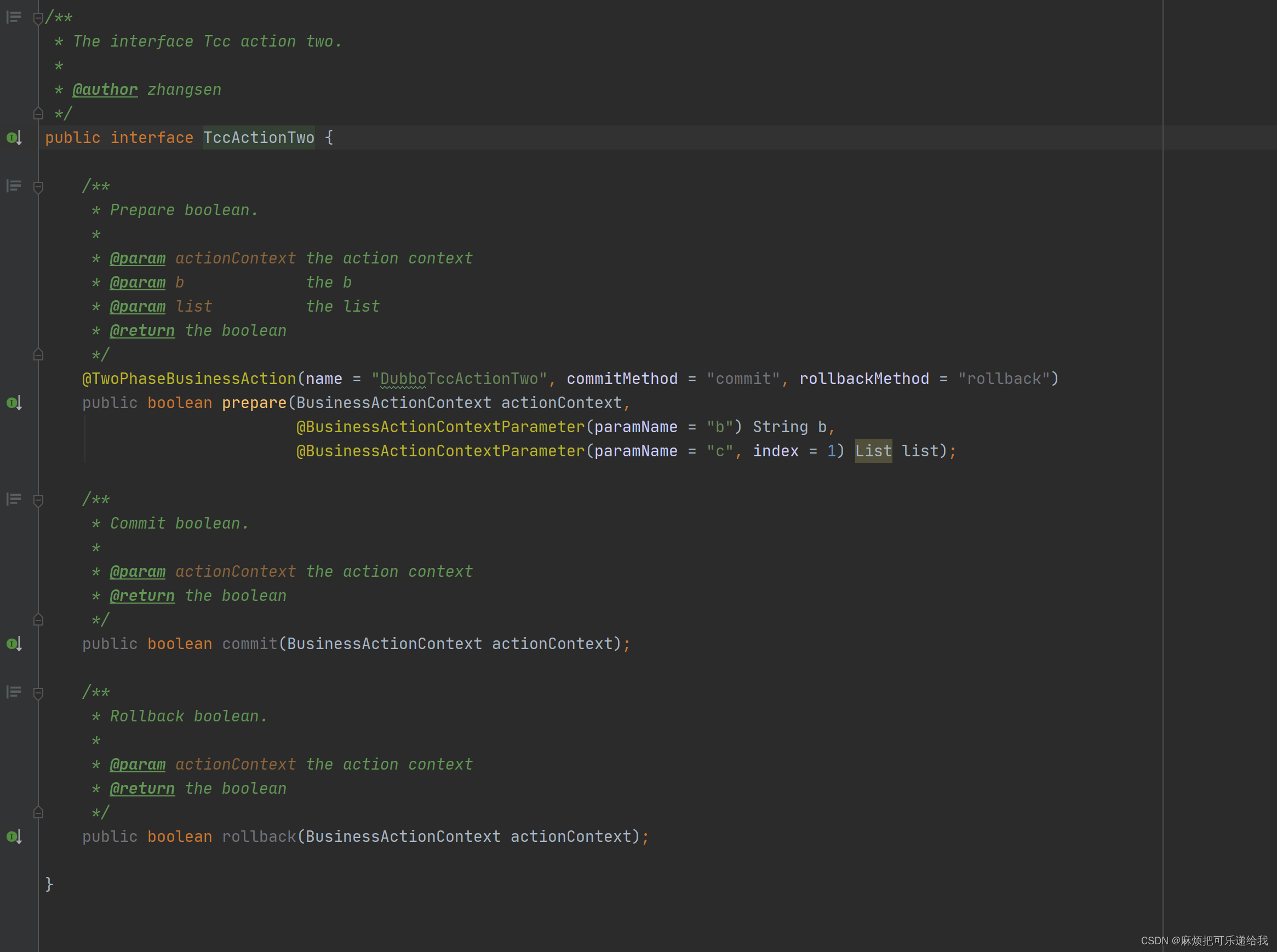Click the 'String b' parameter declaration
Viewport: 1277px width, 952px height.
[789, 427]
